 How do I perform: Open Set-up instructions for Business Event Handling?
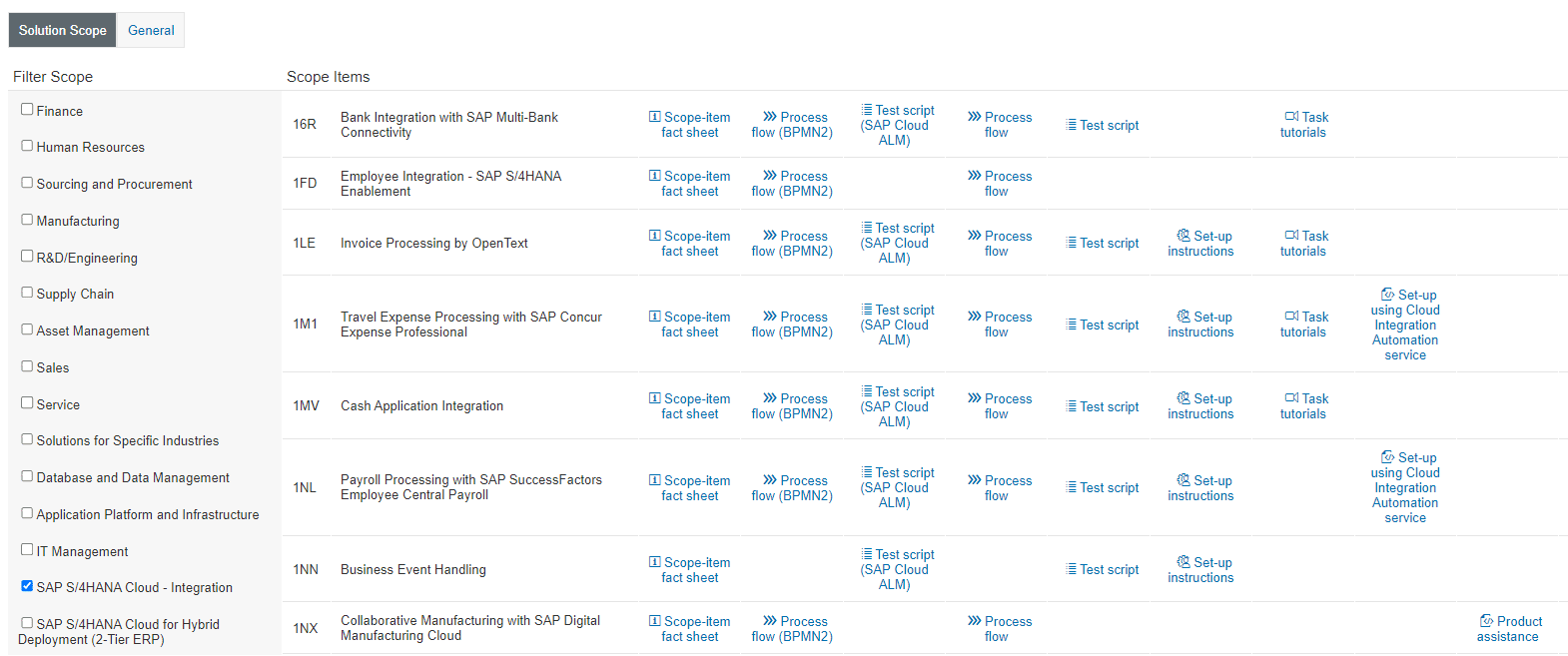(1201, 570)
